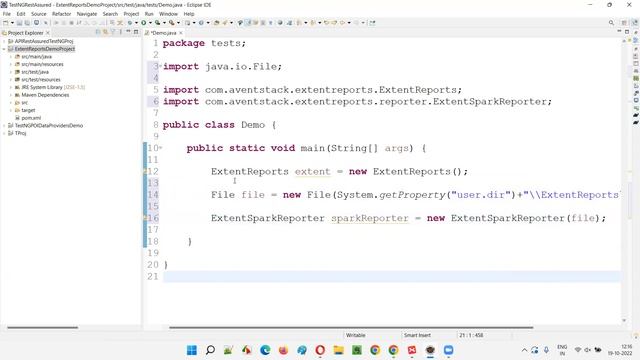Open the Source menu
The image size is (640, 360).
coord(39,14)
